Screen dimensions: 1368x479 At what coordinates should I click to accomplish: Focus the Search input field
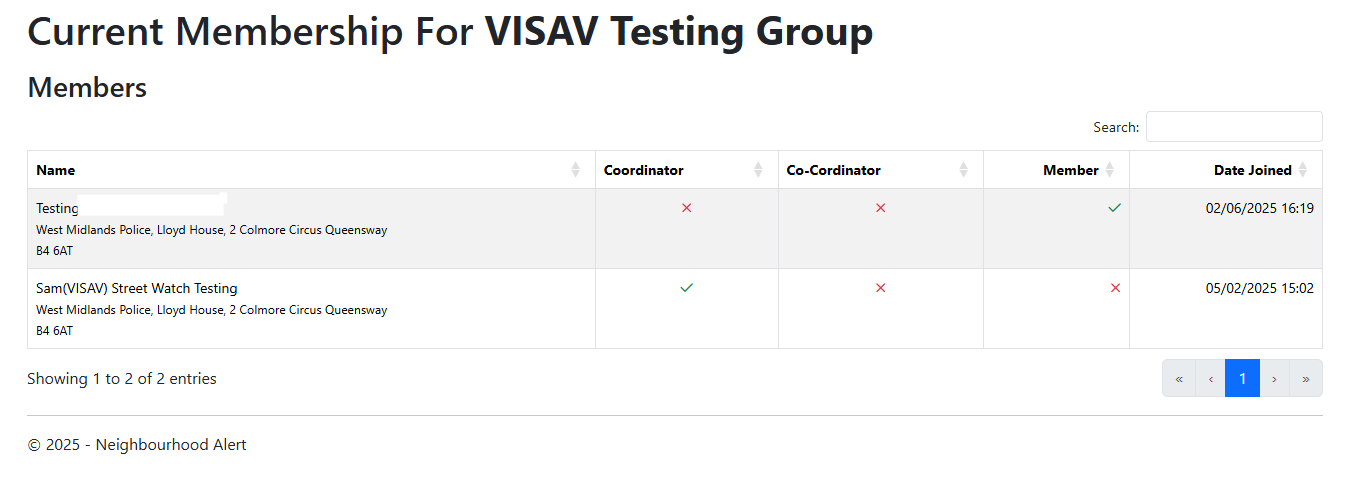coord(1234,127)
